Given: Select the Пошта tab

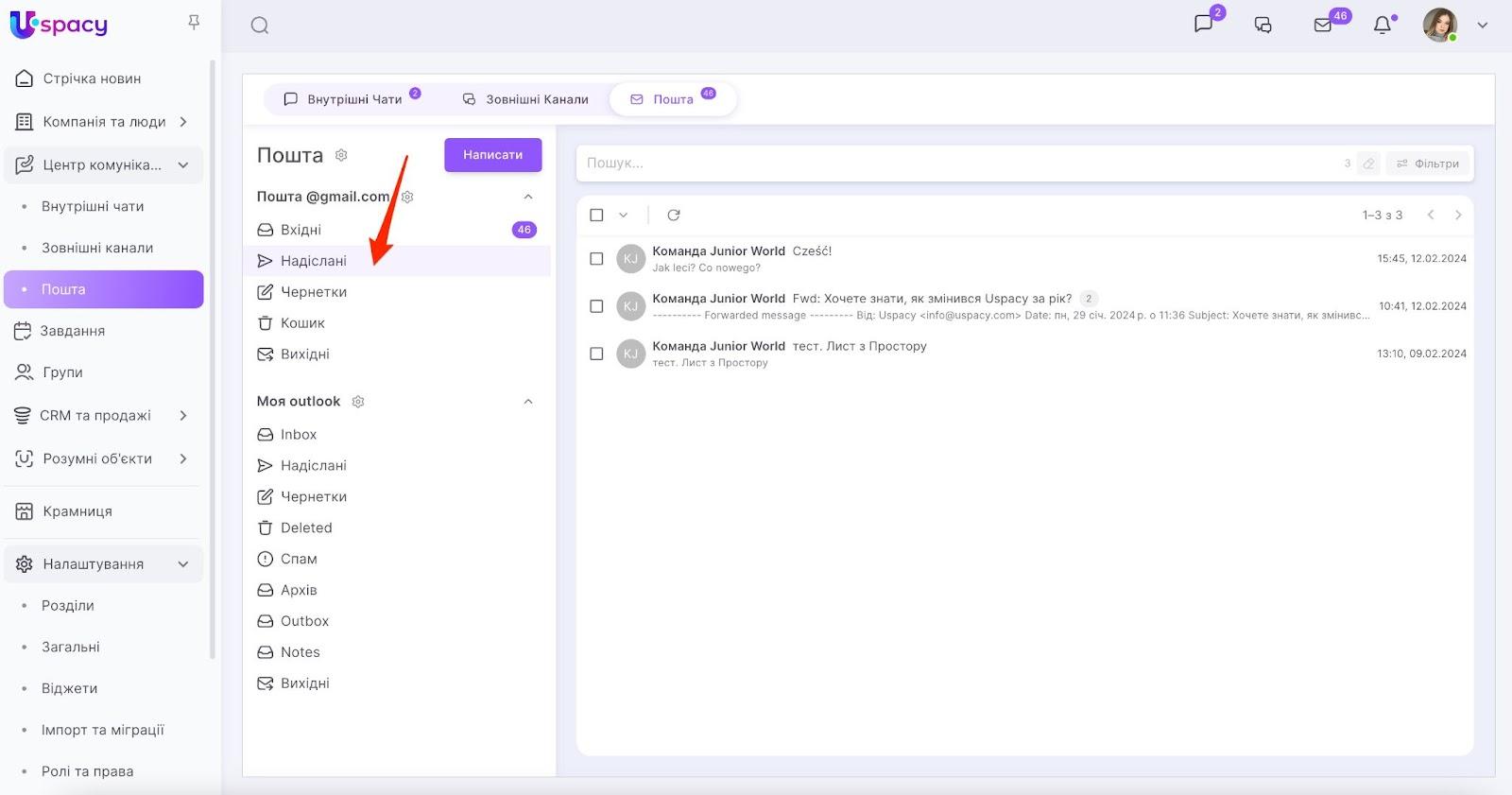Looking at the screenshot, I should [x=673, y=99].
